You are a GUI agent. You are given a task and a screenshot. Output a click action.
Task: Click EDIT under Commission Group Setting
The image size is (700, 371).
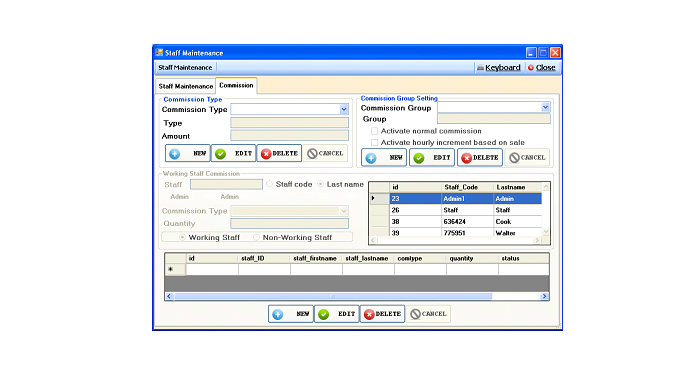point(432,158)
